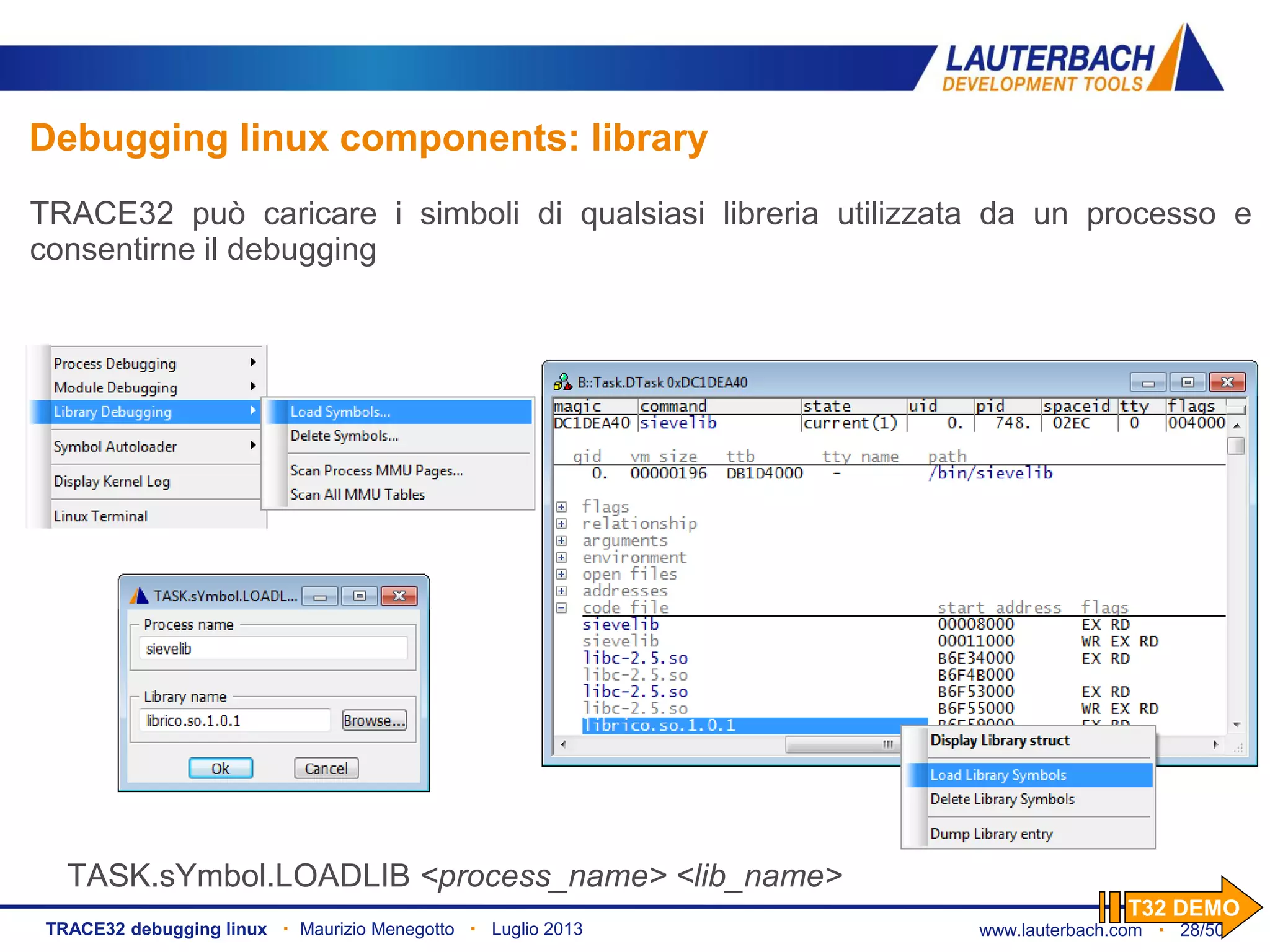1270x952 pixels.
Task: Click the DC1DEA40 magic value
Action: pos(592,423)
